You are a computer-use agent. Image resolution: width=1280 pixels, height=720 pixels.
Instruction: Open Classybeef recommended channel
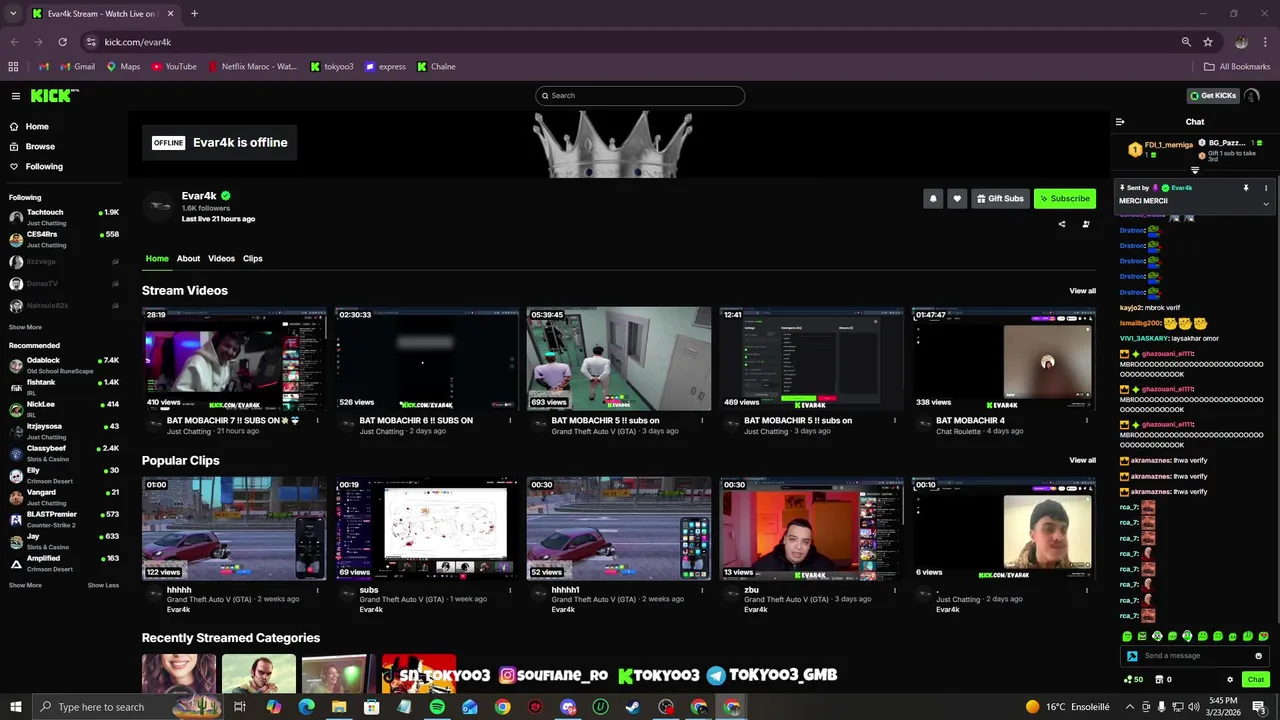pos(64,453)
